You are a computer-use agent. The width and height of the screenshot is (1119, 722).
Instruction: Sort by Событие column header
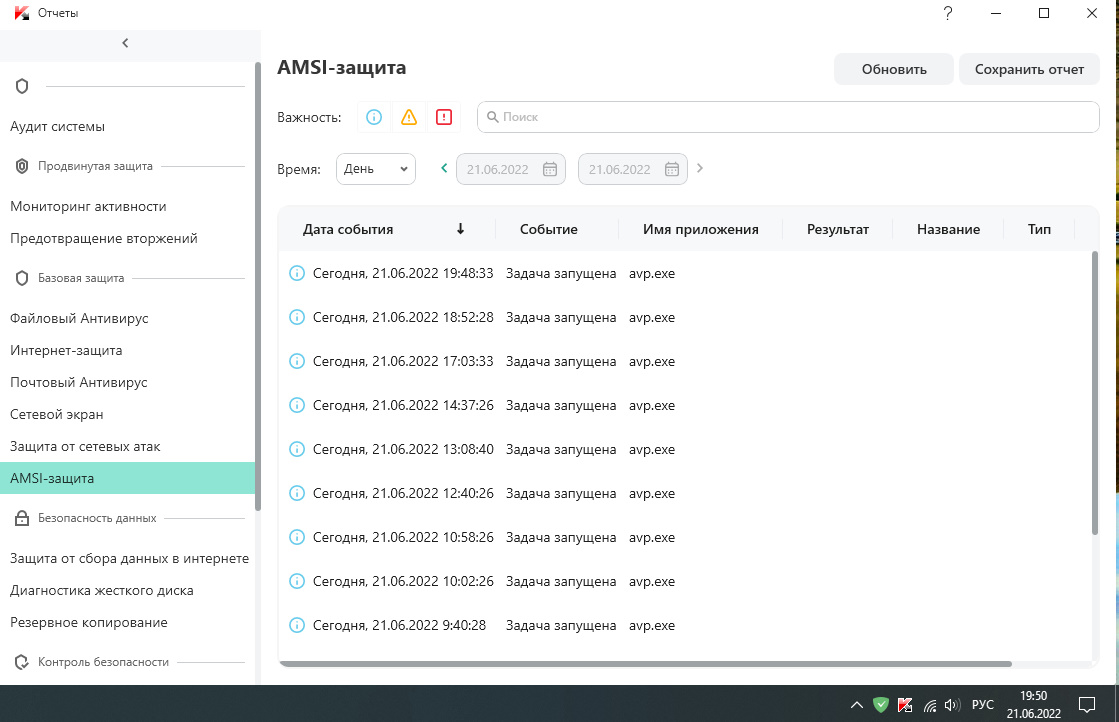tap(549, 229)
